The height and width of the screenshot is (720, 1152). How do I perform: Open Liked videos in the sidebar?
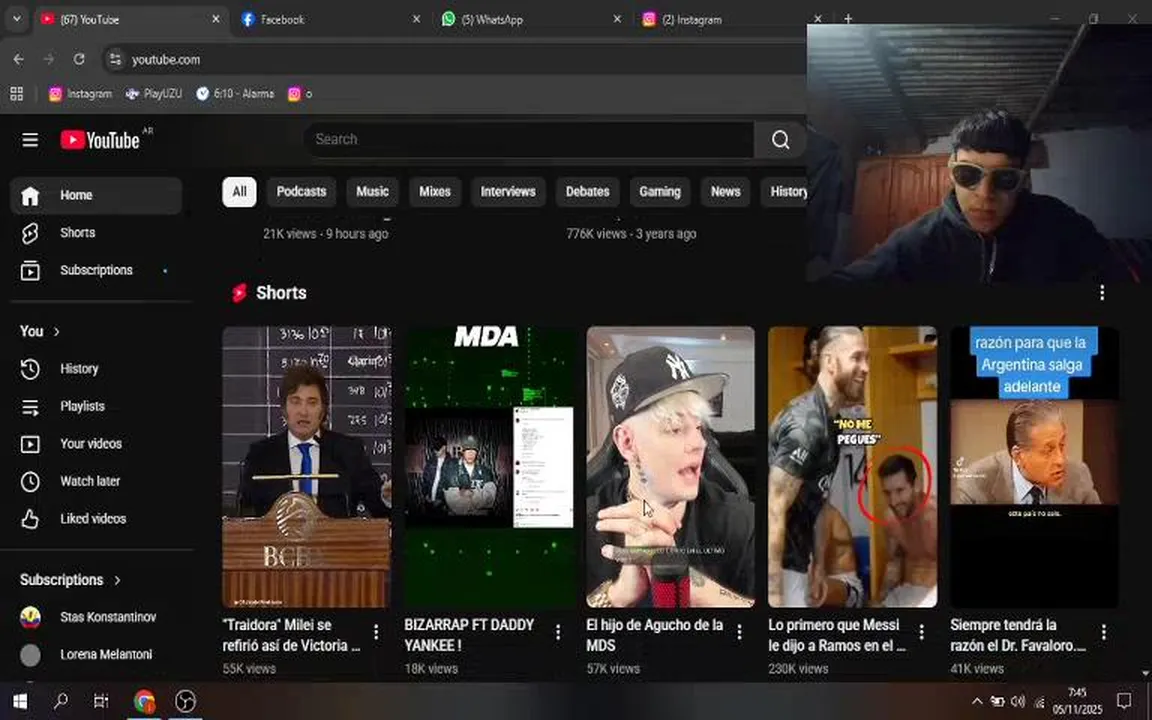[x=96, y=519]
